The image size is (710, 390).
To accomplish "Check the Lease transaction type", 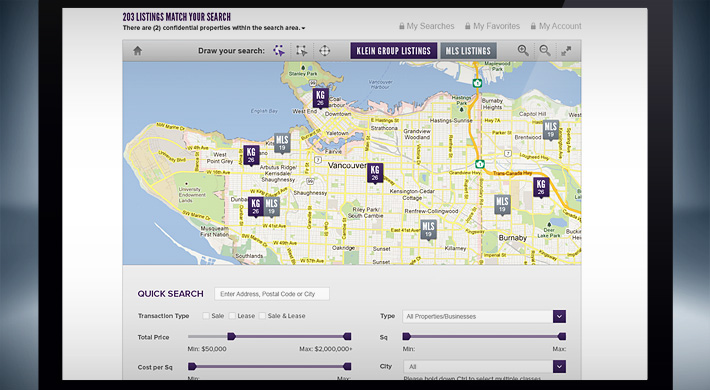I will [232, 316].
